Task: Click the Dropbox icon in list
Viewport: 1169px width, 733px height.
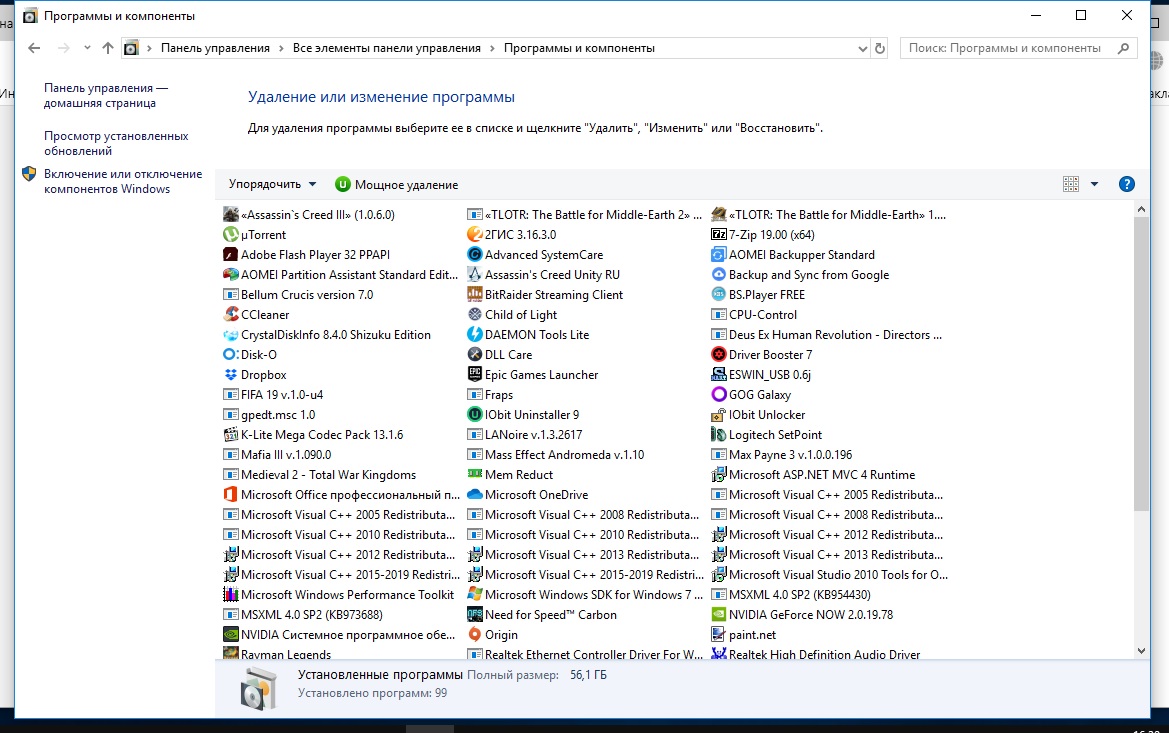Action: (x=230, y=374)
